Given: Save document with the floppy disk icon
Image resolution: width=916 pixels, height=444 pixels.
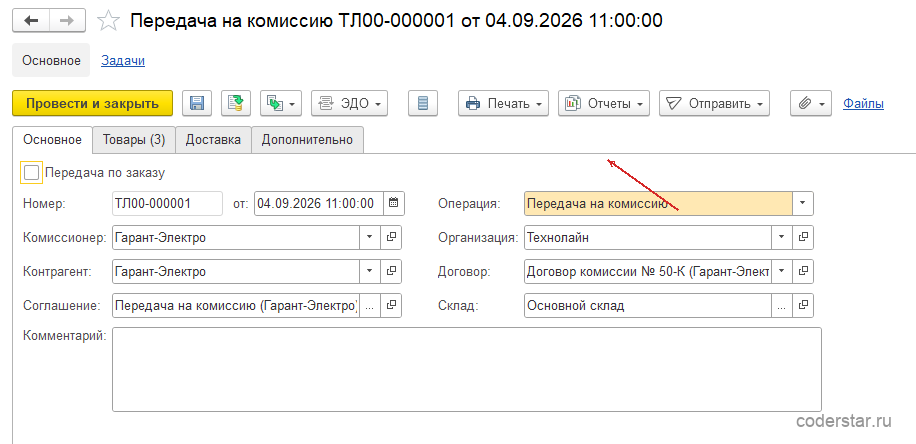Looking at the screenshot, I should pyautogui.click(x=197, y=104).
